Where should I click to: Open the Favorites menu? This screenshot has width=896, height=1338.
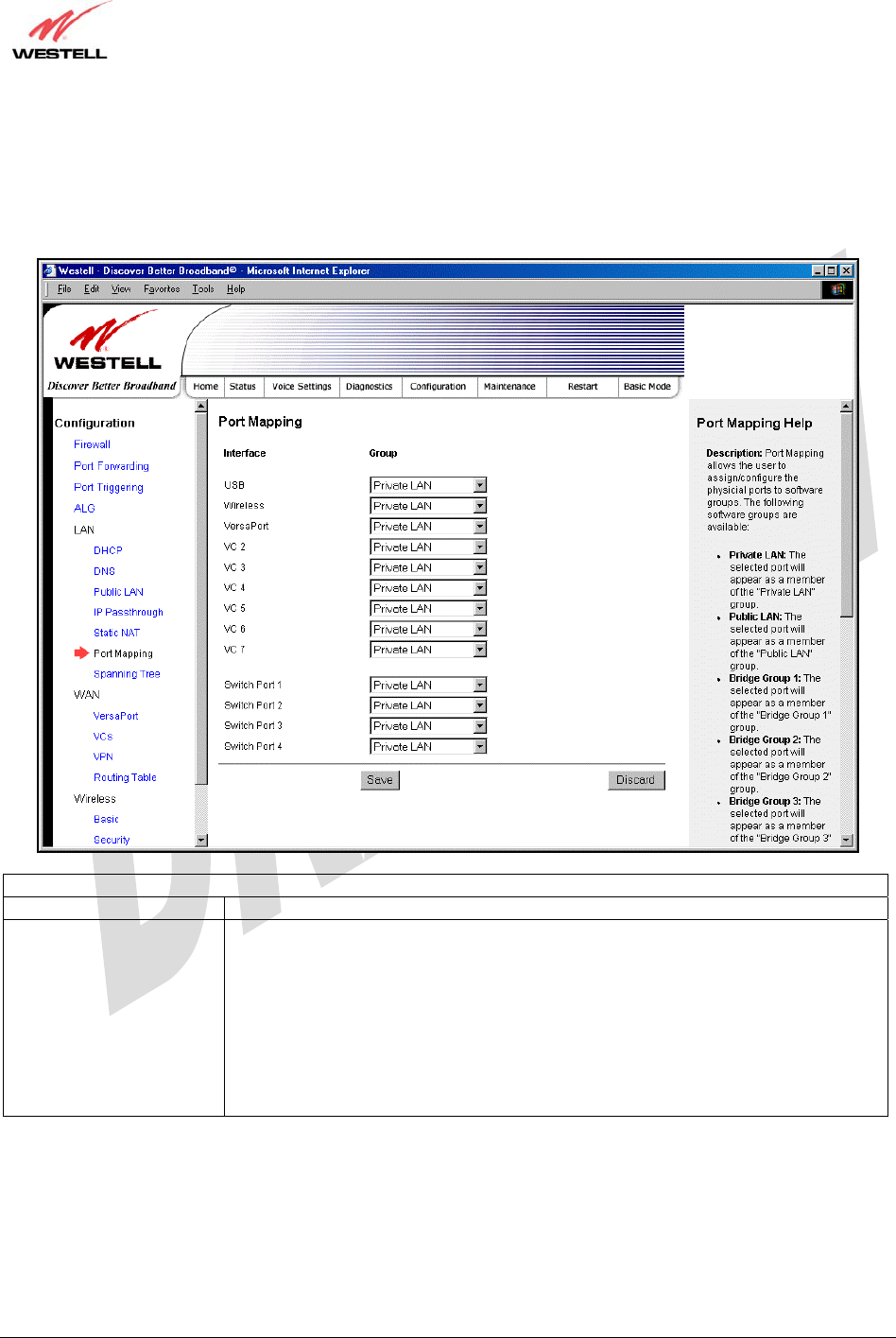coord(162,289)
